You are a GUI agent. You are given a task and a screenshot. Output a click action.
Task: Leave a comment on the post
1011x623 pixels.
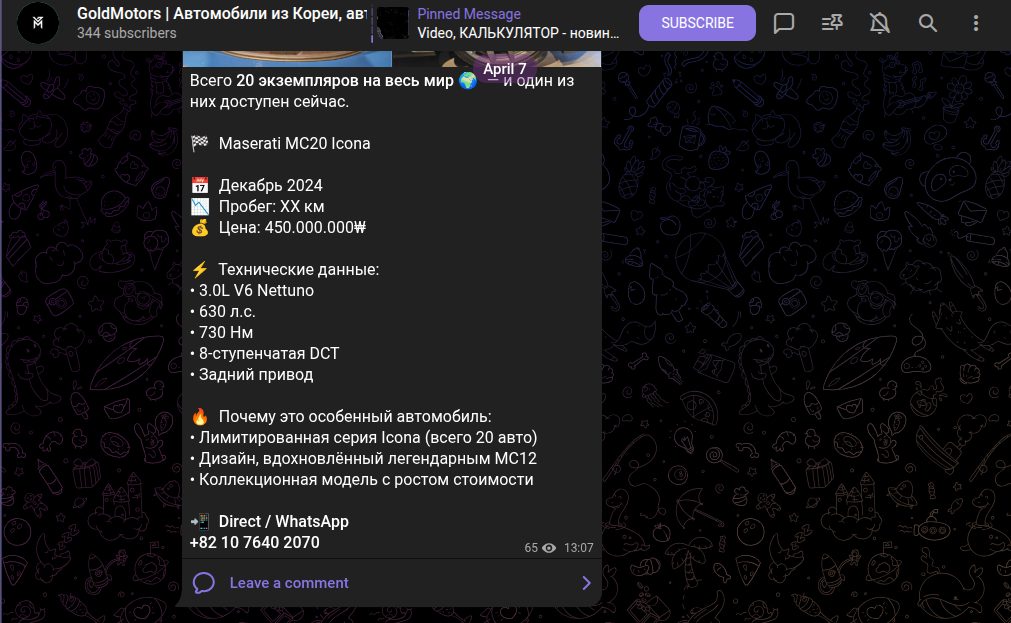click(289, 583)
